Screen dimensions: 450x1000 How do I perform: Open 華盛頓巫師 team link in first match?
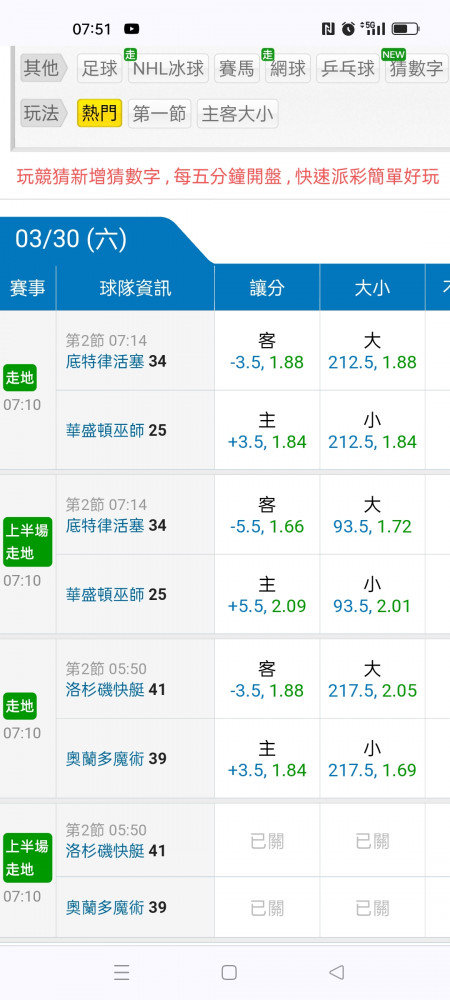(105, 430)
